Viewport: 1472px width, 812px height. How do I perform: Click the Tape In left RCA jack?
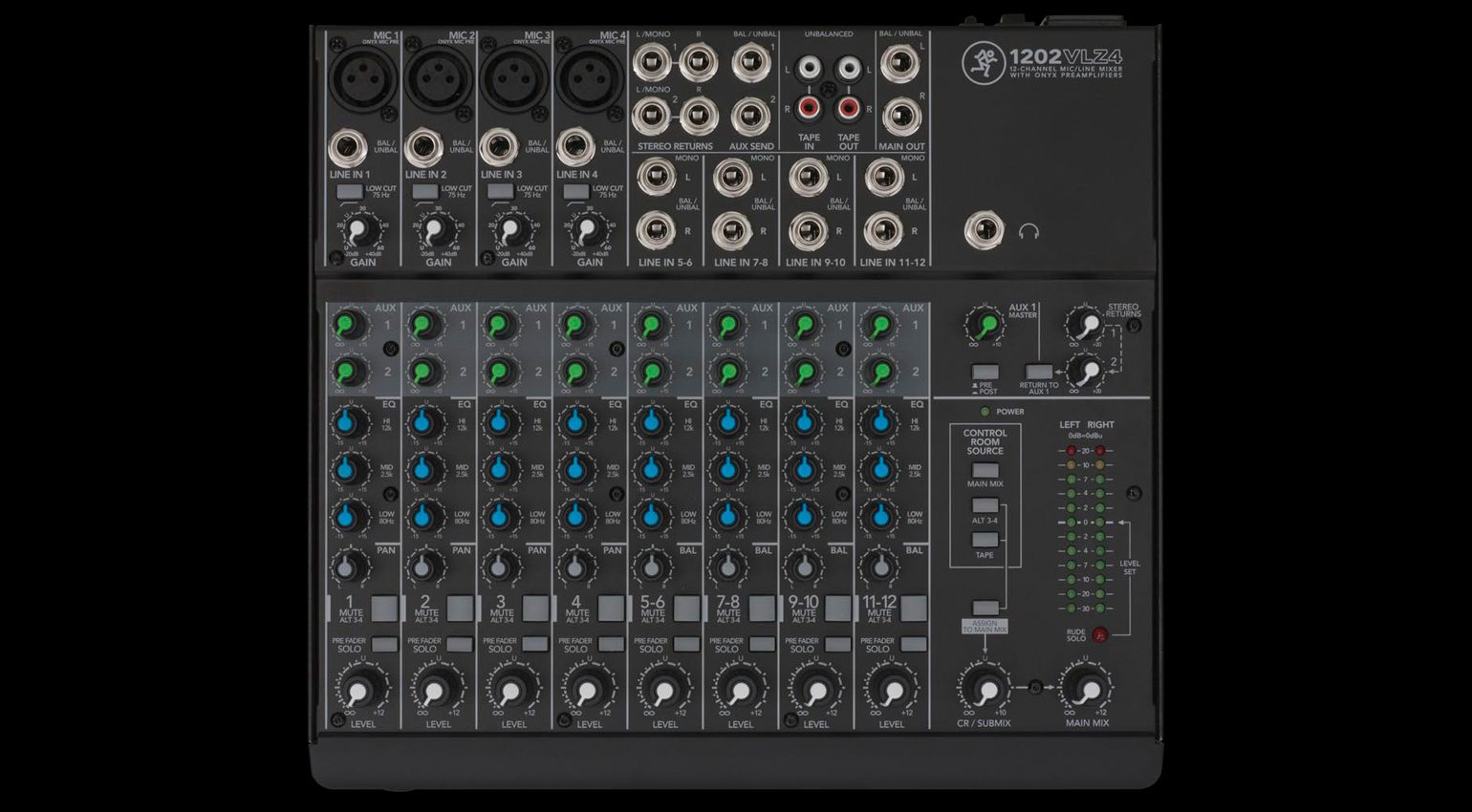[809, 68]
